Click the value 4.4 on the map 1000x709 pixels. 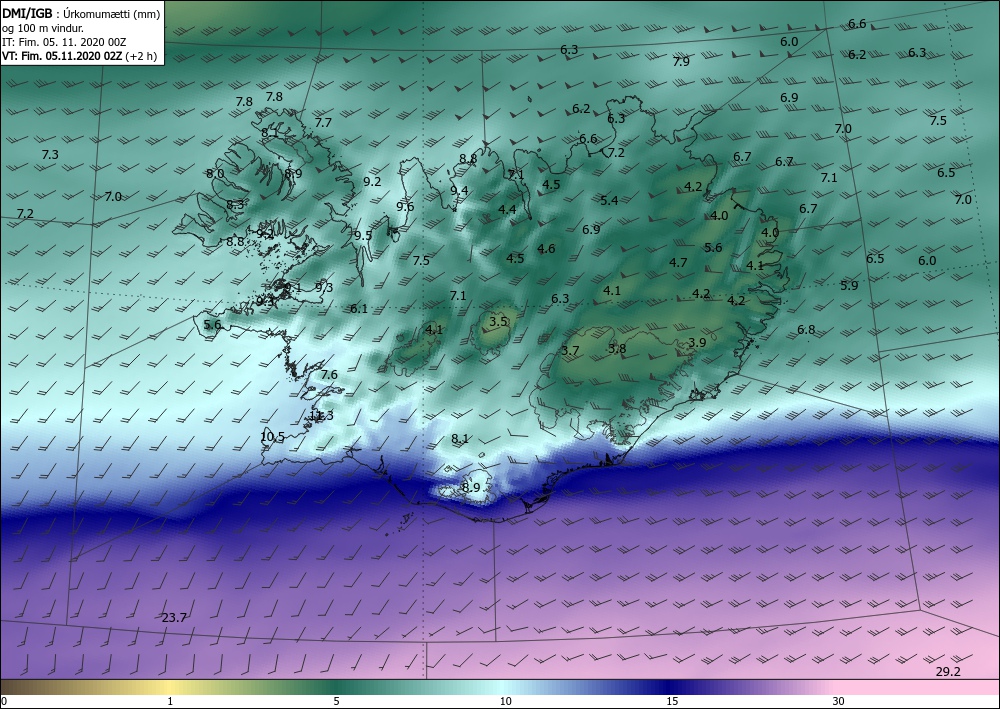coord(507,209)
